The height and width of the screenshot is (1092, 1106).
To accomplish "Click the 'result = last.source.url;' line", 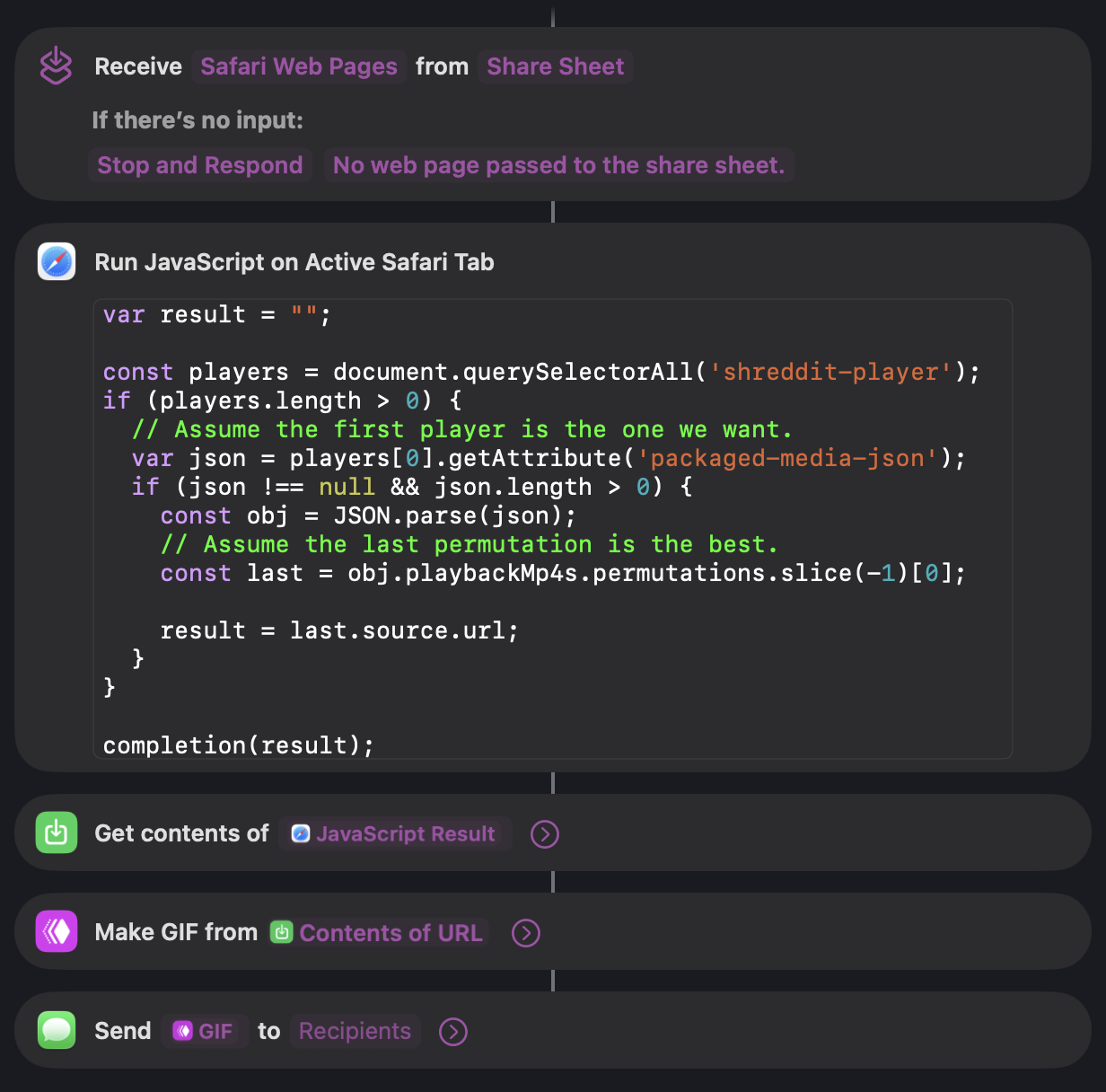I will pos(339,630).
